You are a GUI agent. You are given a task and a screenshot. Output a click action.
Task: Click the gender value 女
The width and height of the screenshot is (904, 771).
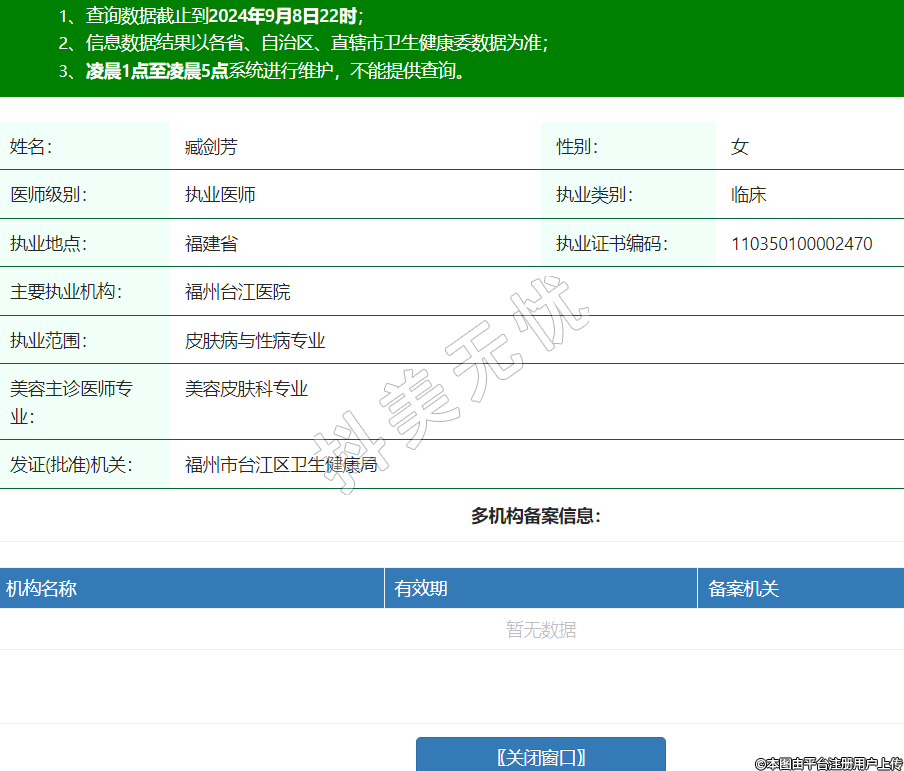[x=739, y=147]
